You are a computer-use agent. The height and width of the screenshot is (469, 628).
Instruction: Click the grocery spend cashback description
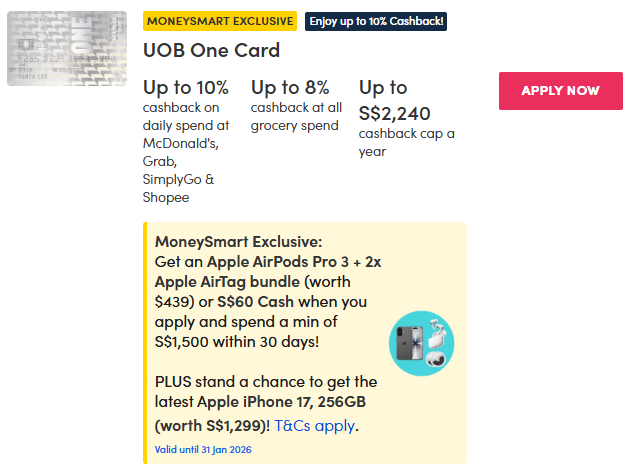coord(294,117)
